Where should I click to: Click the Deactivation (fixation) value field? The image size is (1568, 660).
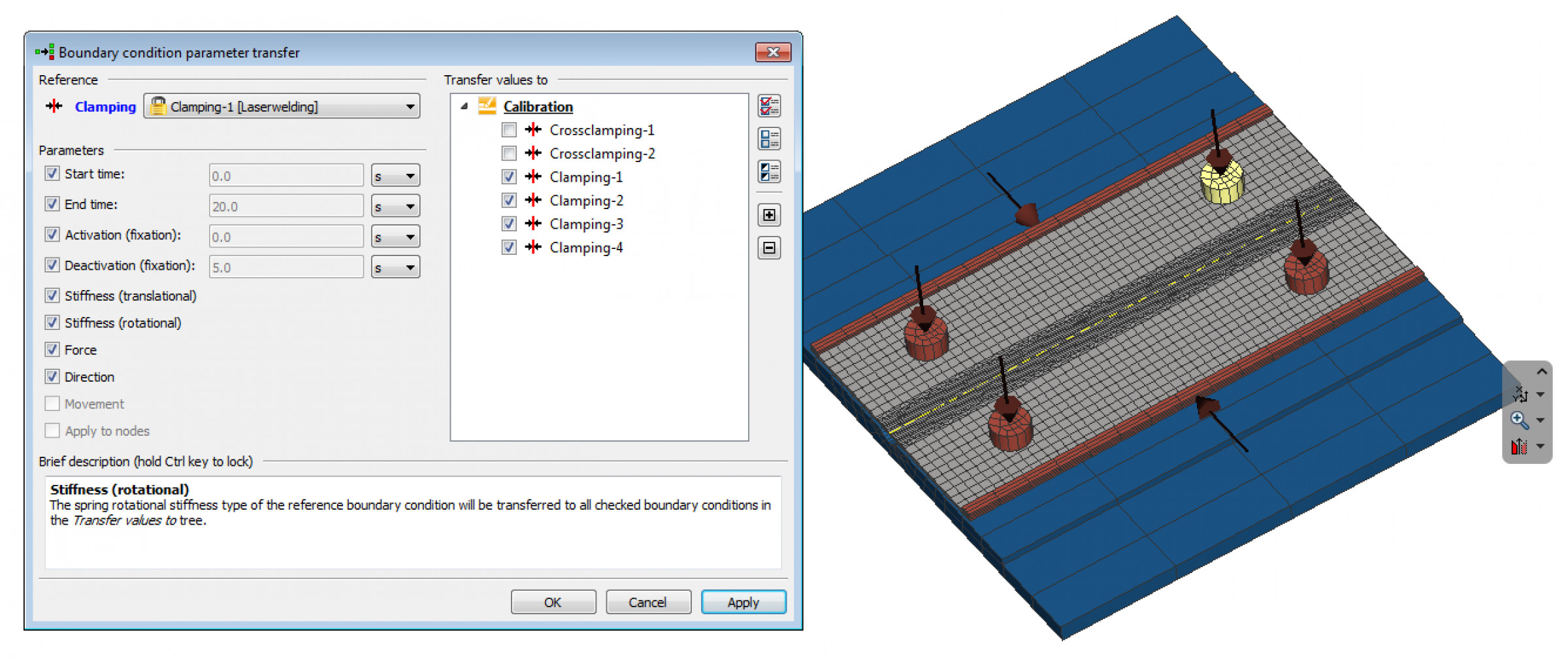click(286, 267)
